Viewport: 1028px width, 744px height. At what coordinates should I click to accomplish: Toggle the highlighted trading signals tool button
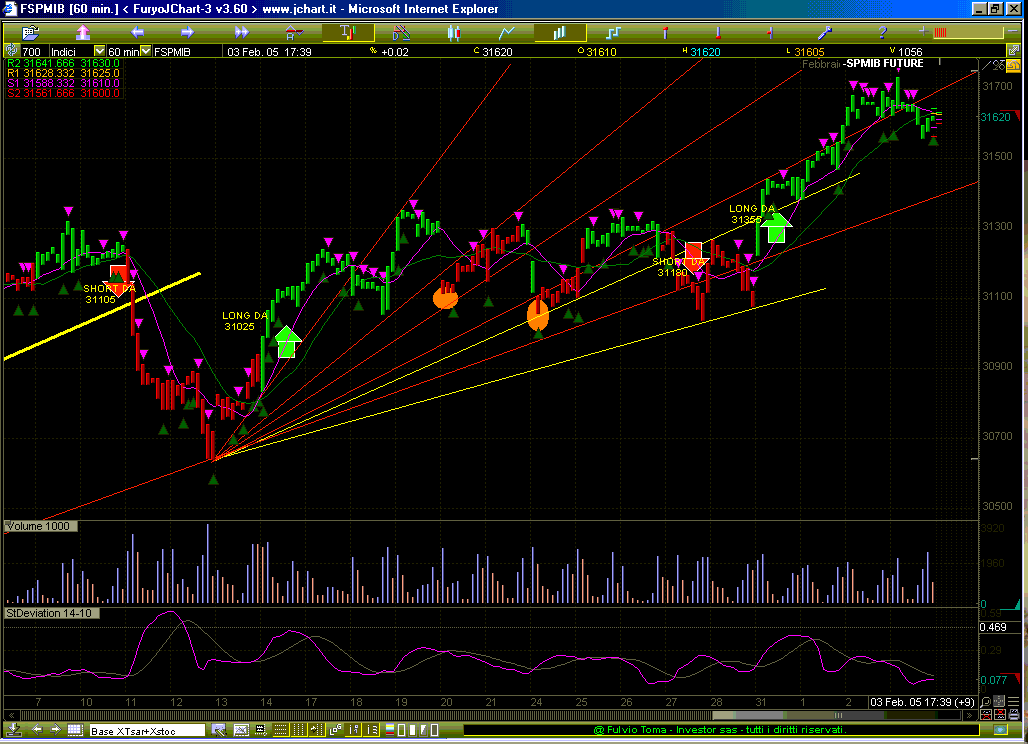(346, 32)
